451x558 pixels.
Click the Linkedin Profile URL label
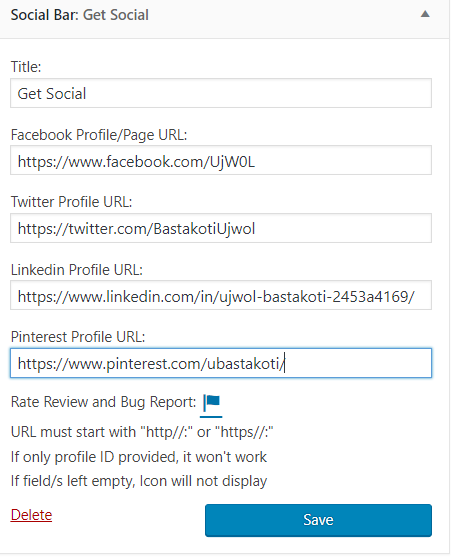point(77,270)
